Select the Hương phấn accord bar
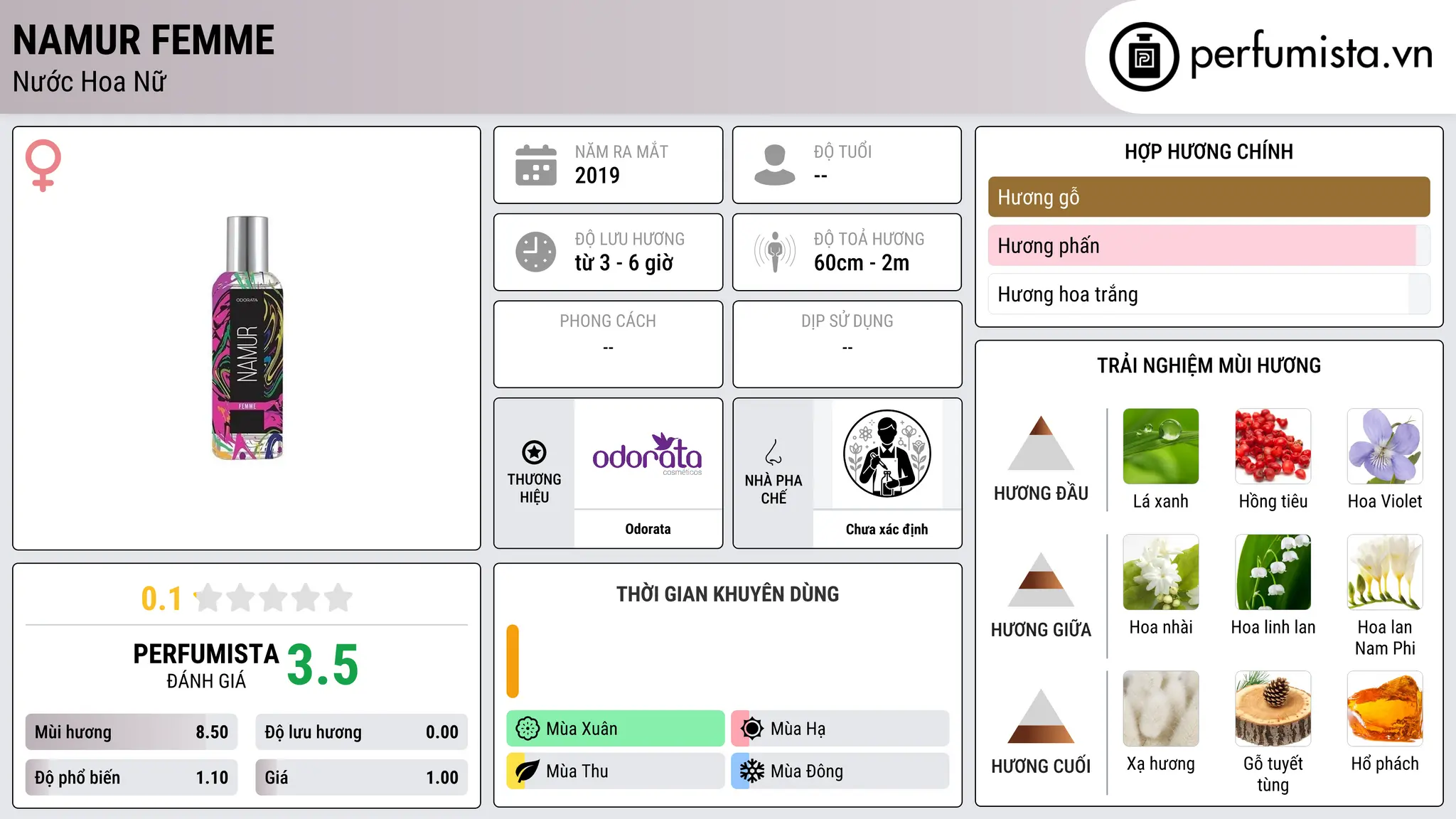This screenshot has width=1456, height=819. point(1209,246)
